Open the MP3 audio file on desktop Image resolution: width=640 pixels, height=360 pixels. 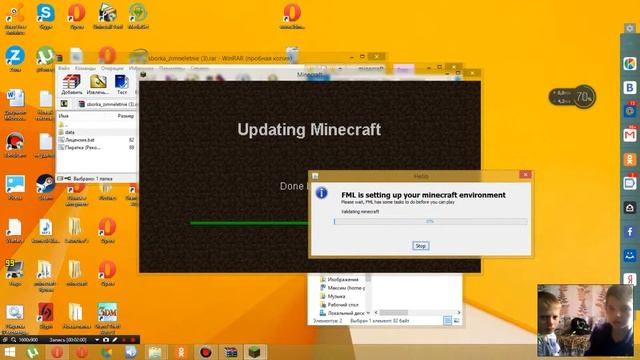click(45, 231)
